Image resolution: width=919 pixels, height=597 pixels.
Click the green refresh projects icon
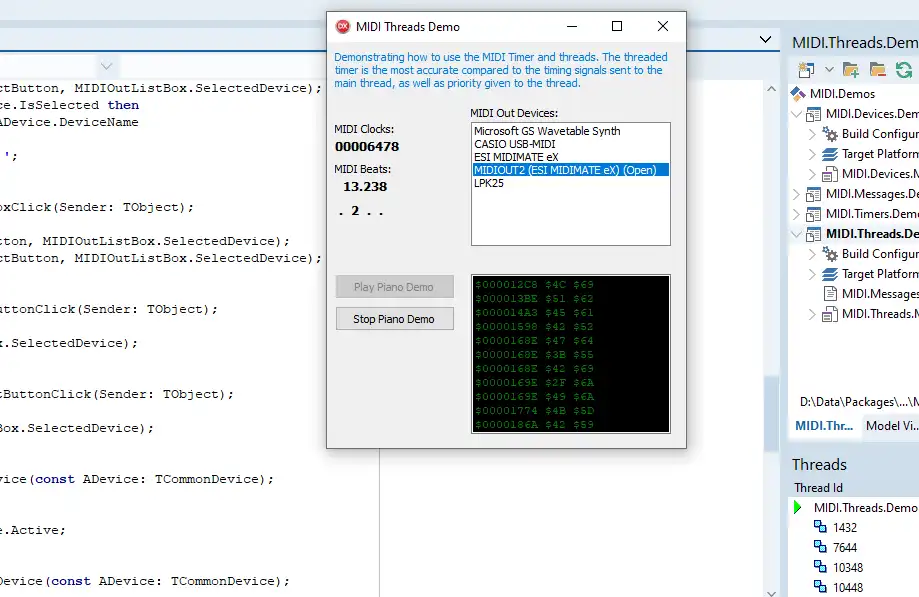[x=904, y=70]
